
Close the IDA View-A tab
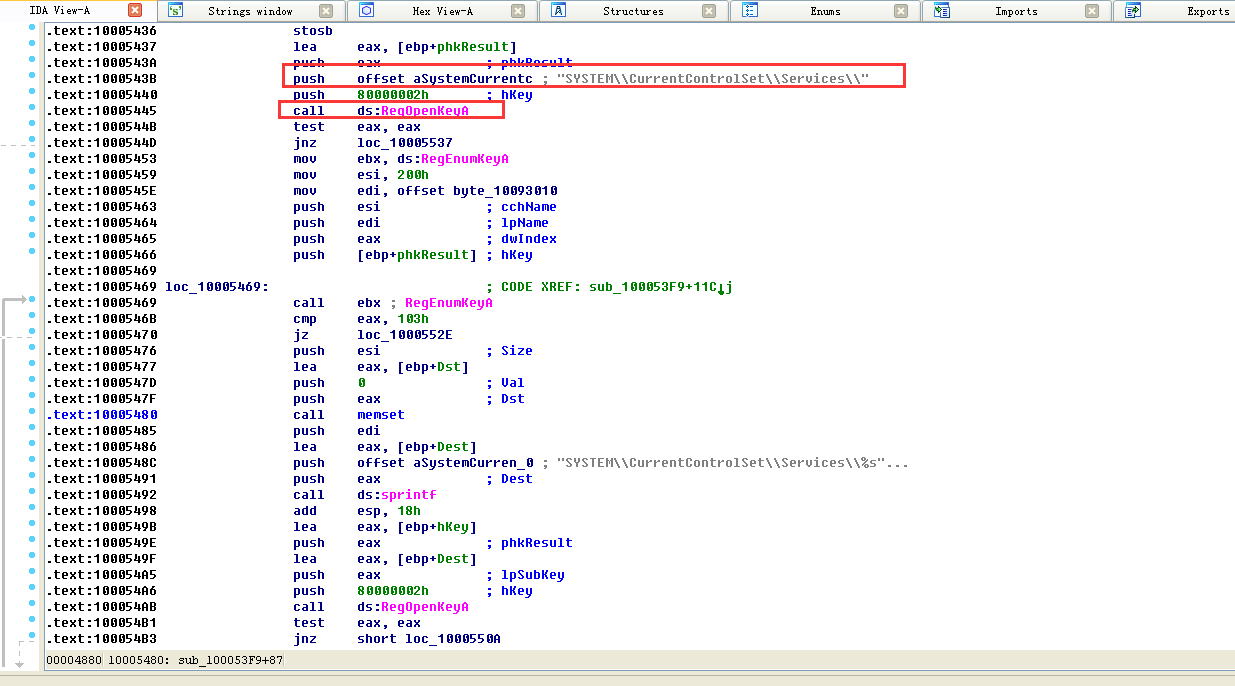[x=136, y=11]
